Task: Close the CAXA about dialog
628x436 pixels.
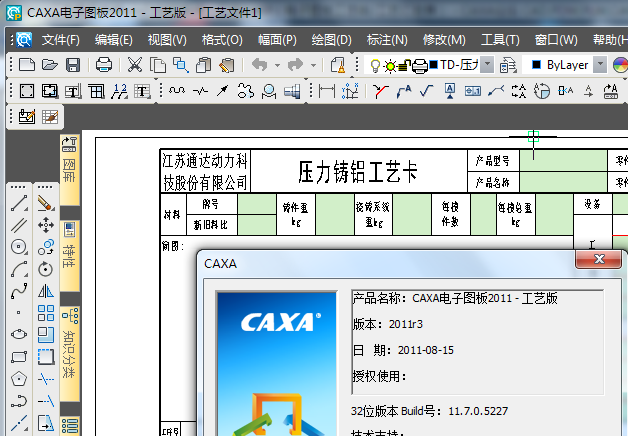Action: coord(598,259)
